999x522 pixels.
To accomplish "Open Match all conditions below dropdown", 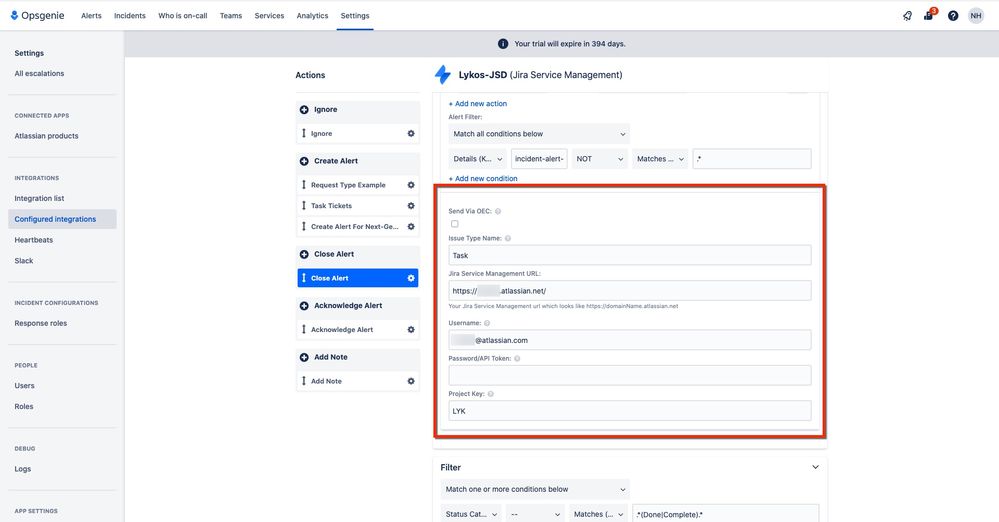I will pyautogui.click(x=539, y=134).
